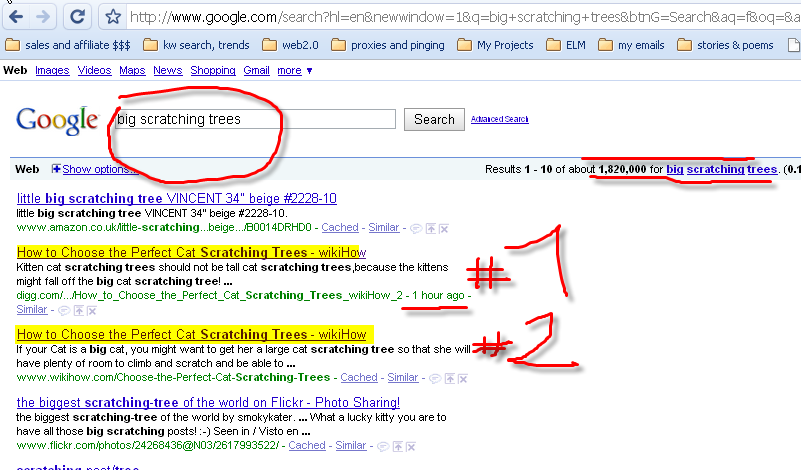801x470 pixels.
Task: Switch to Shopping search
Action: click(213, 70)
